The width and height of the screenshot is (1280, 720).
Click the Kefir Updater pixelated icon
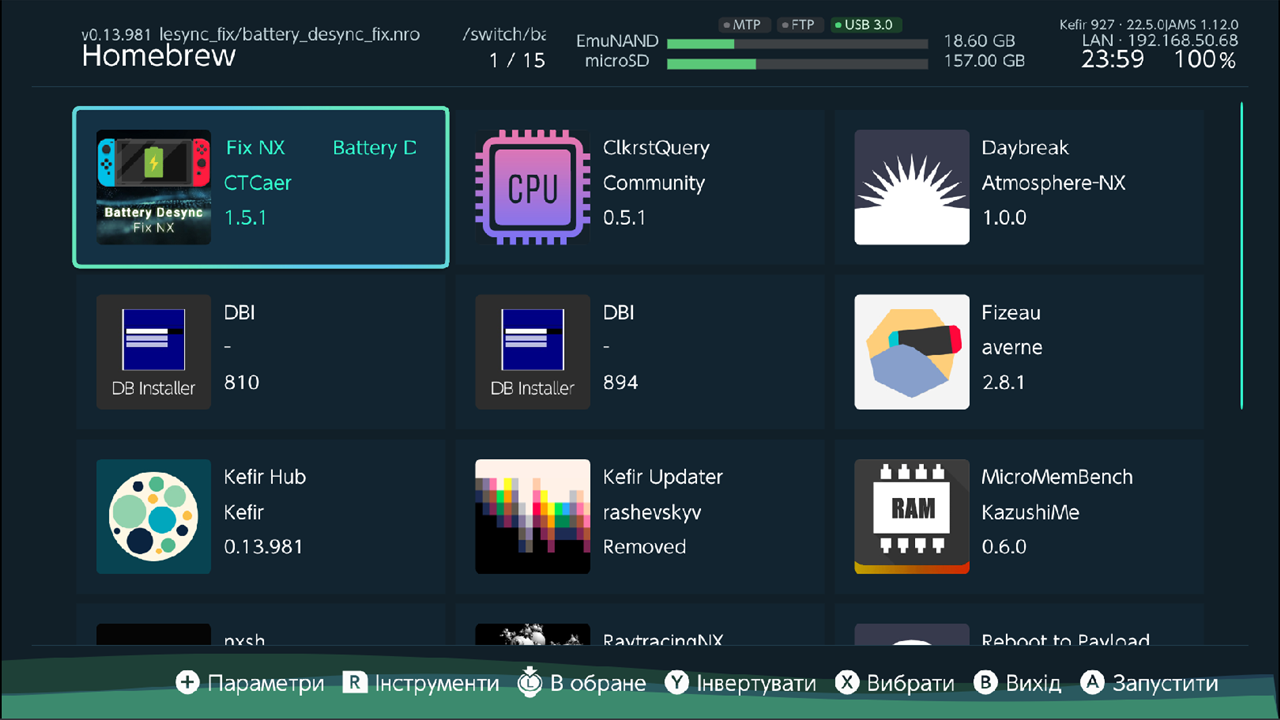(x=532, y=517)
